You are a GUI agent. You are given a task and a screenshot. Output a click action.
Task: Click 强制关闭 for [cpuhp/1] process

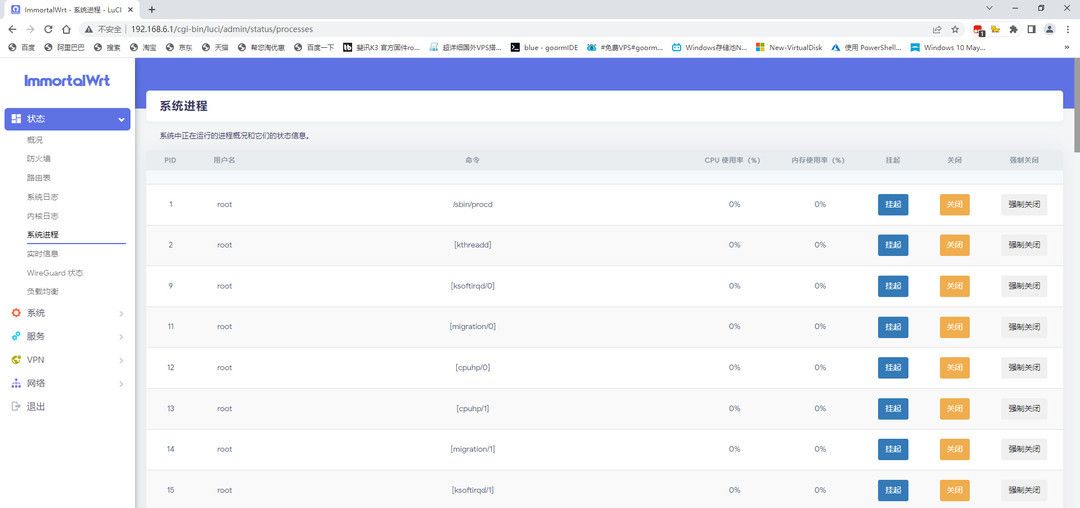click(1024, 408)
